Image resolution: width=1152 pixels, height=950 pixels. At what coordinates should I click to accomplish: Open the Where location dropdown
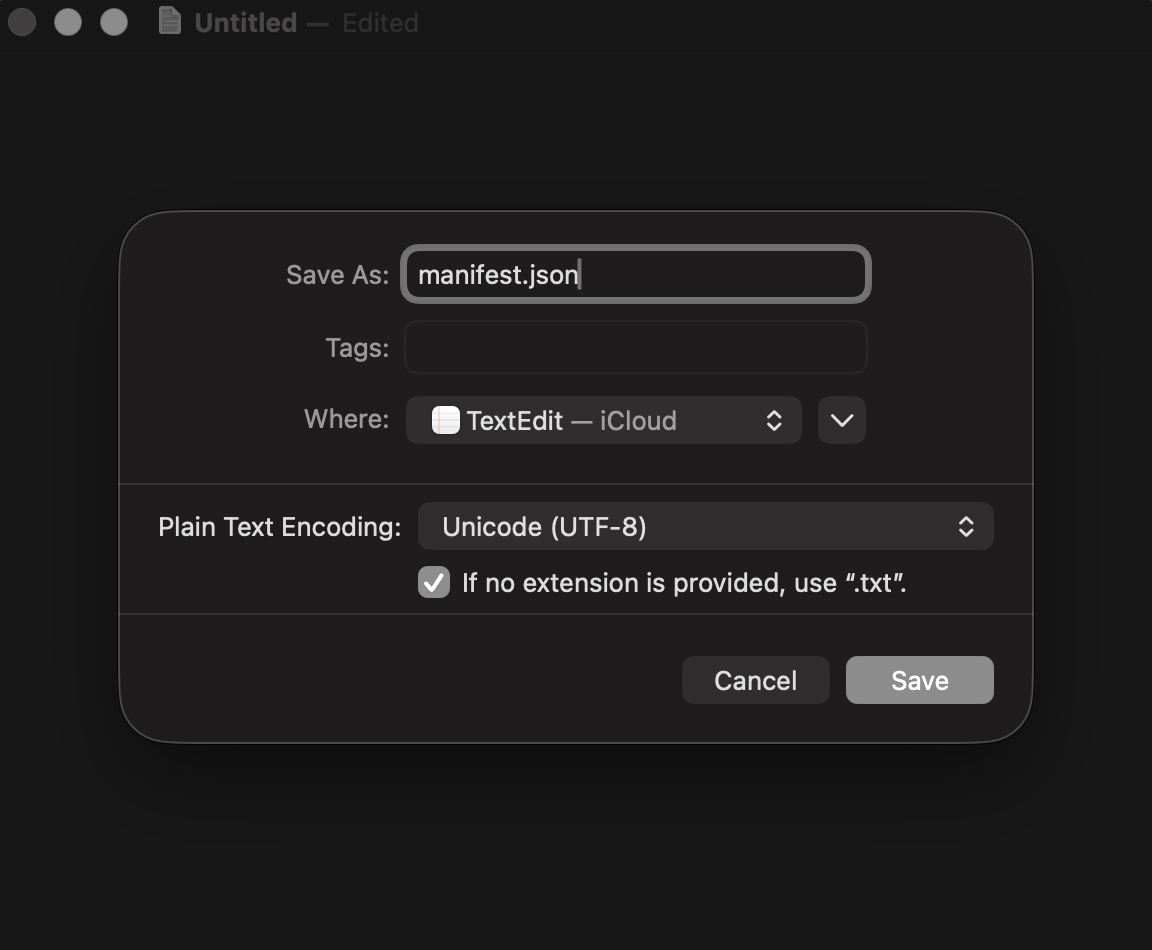[x=603, y=420]
